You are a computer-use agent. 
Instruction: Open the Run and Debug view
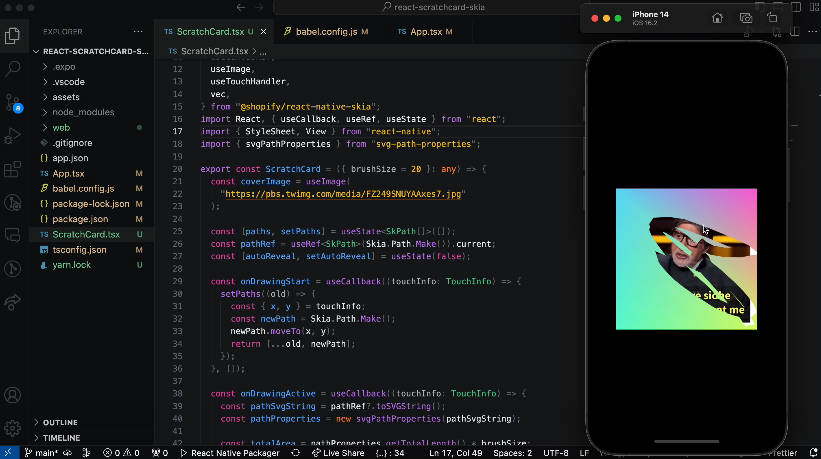[13, 136]
